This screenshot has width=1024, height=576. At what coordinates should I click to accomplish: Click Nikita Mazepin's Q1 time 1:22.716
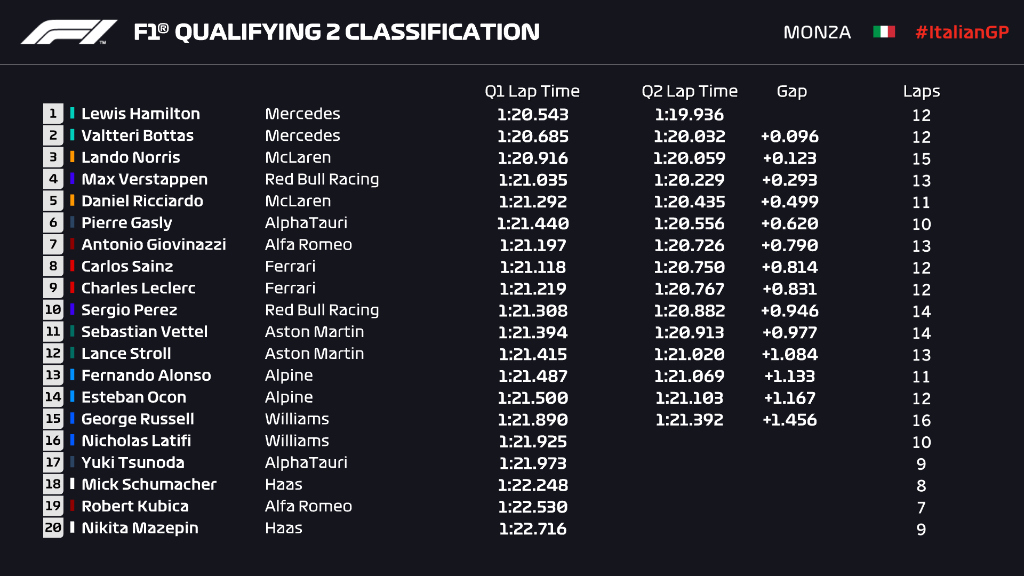click(x=533, y=529)
